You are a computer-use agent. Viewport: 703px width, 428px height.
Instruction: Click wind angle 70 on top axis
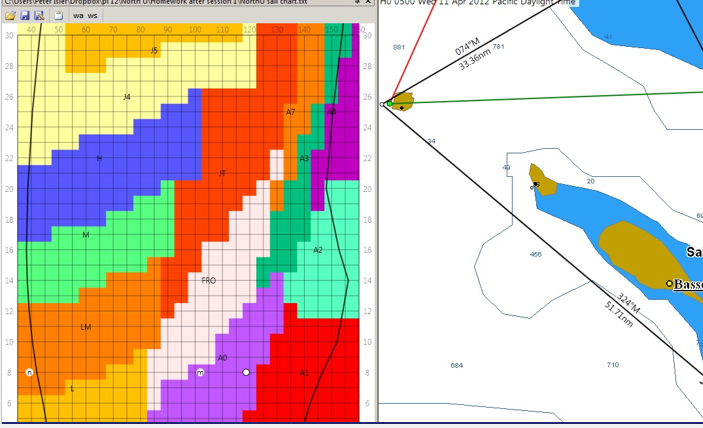(113, 30)
